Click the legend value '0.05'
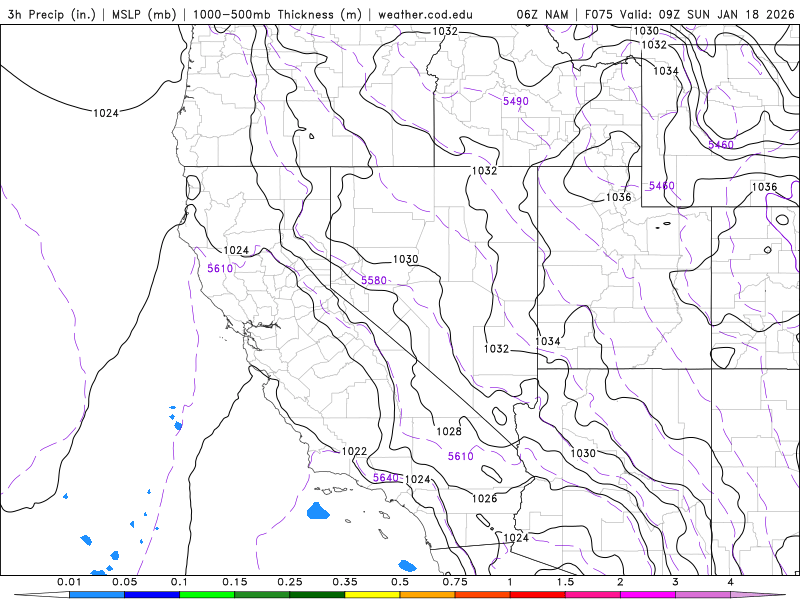 point(124,582)
